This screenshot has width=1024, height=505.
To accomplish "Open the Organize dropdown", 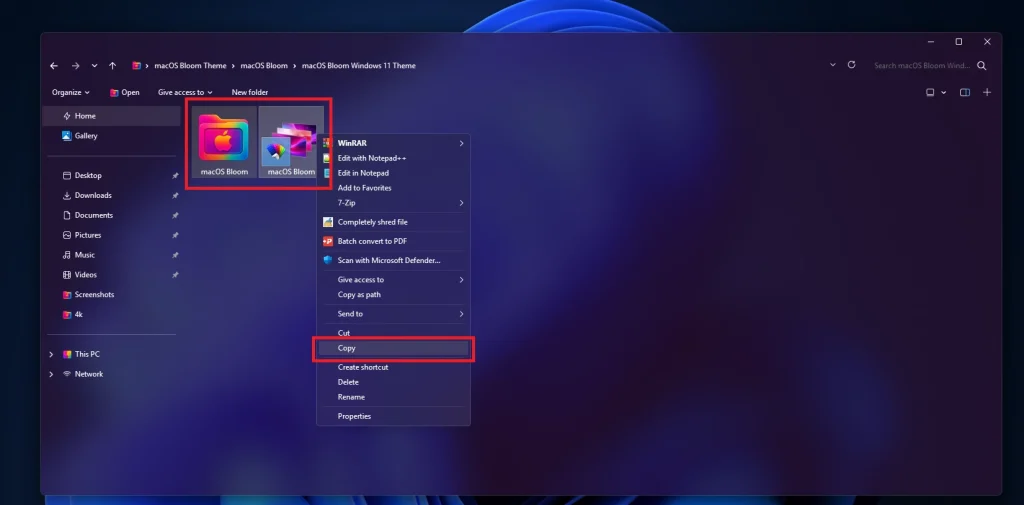I will pyautogui.click(x=71, y=93).
